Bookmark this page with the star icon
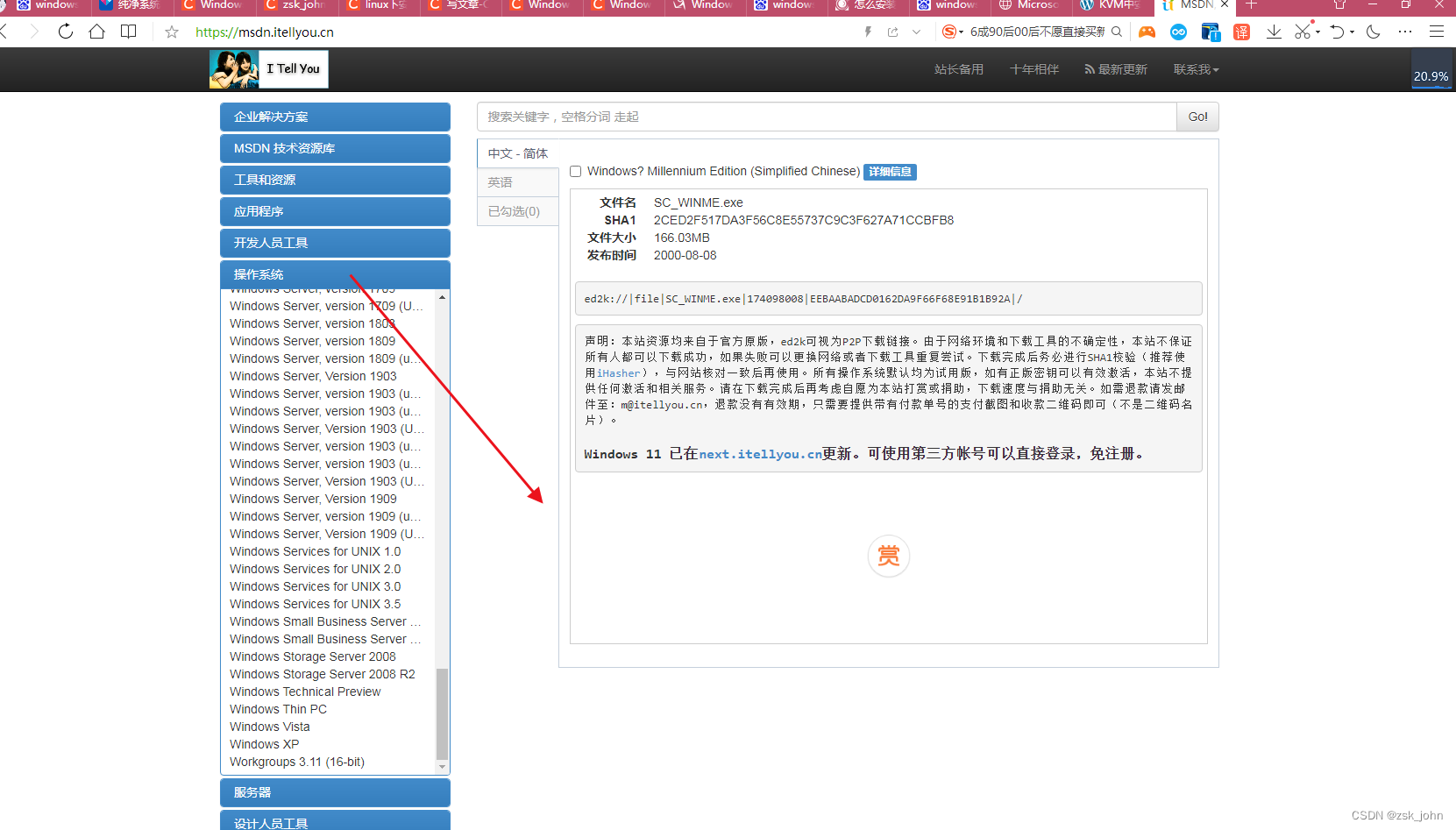This screenshot has height=830, width=1456. (x=172, y=32)
